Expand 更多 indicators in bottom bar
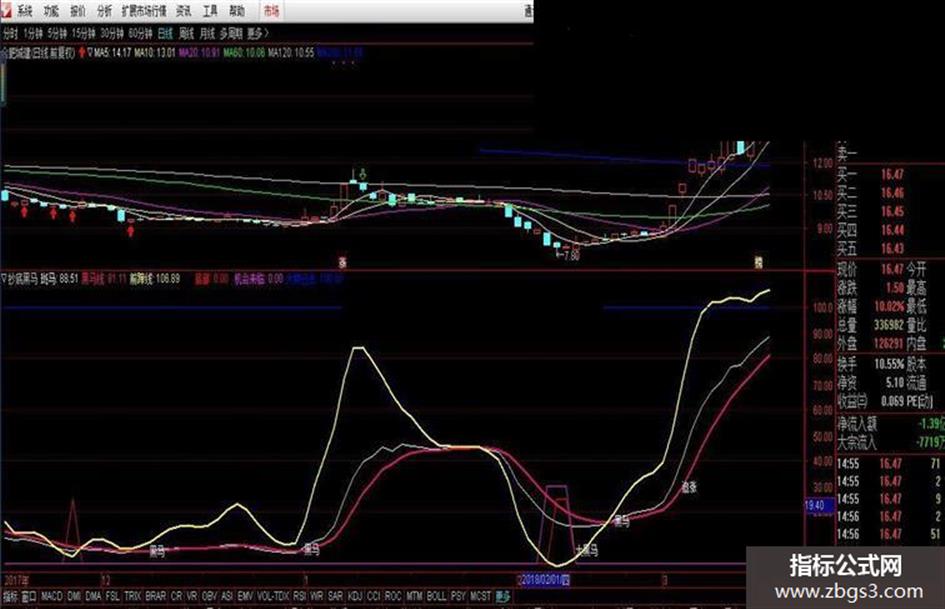Screen dimensions: 945x609 click(503, 596)
